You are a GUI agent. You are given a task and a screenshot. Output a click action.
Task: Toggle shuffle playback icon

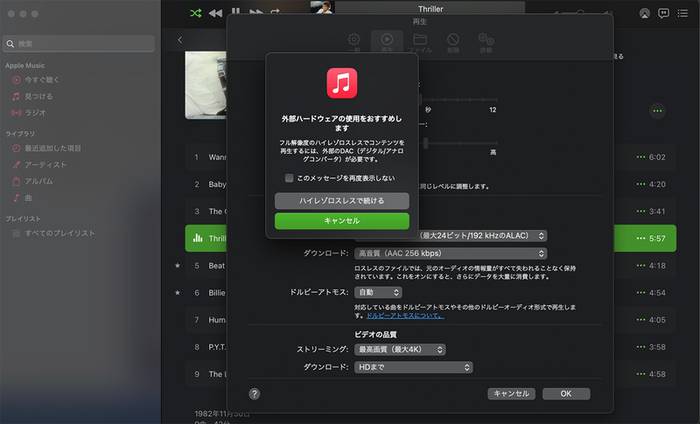click(x=196, y=13)
